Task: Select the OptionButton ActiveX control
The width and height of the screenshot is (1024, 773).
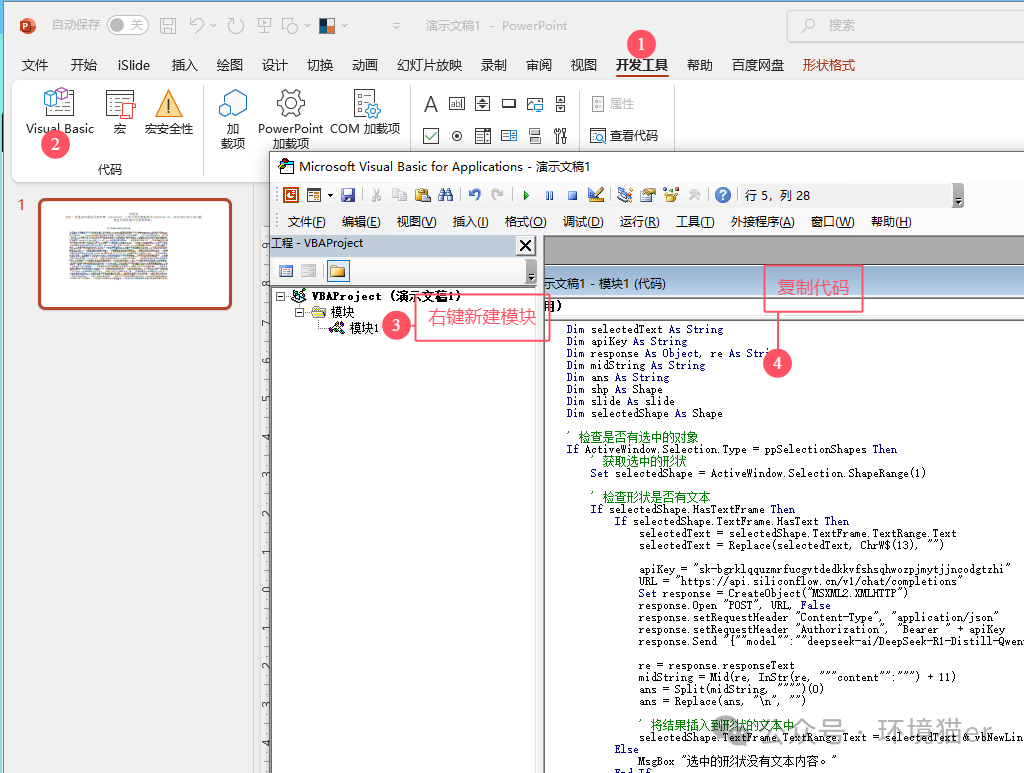Action: (457, 136)
